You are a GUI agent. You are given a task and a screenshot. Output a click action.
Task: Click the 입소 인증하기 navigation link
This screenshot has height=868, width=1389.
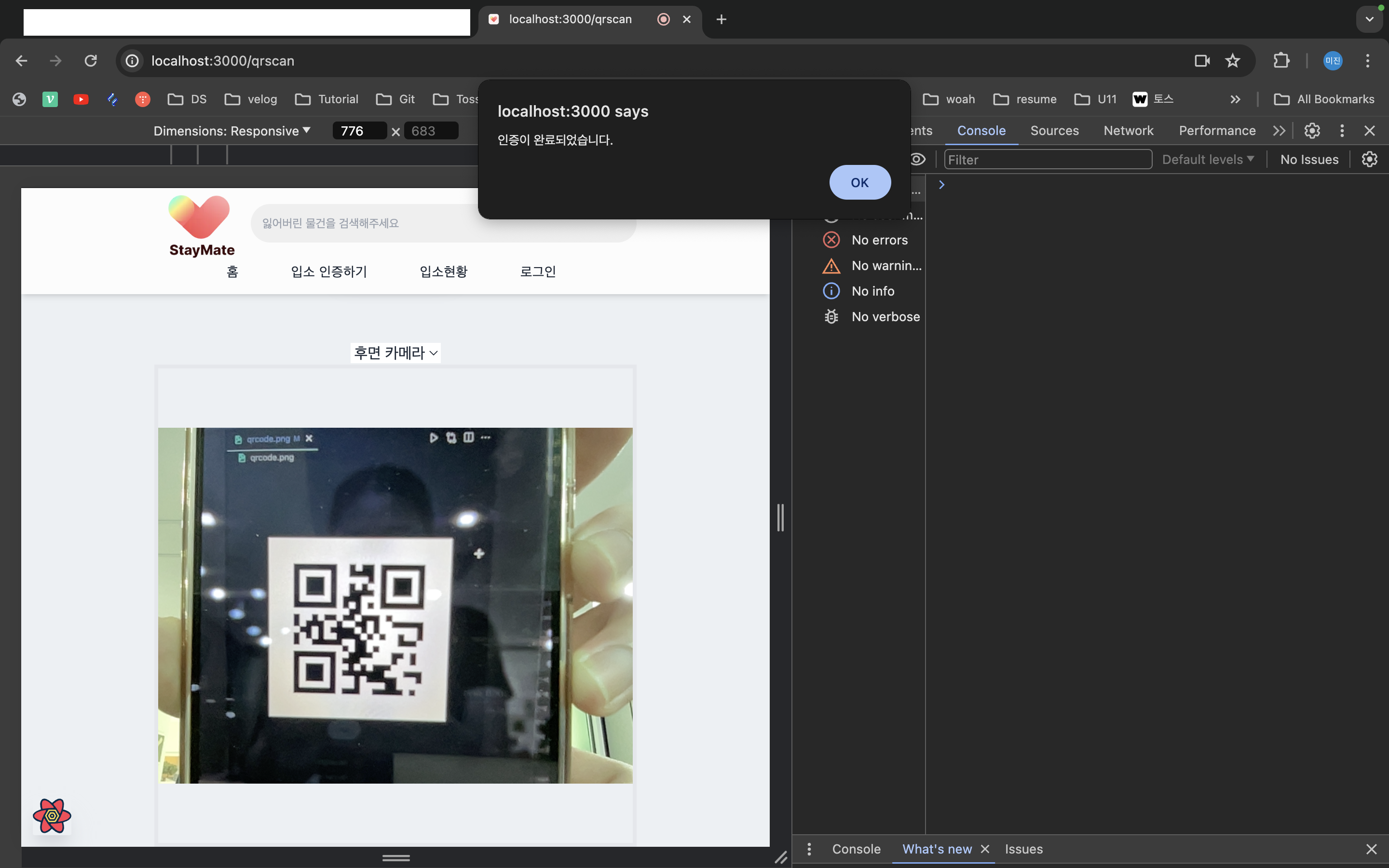pyautogui.click(x=328, y=271)
